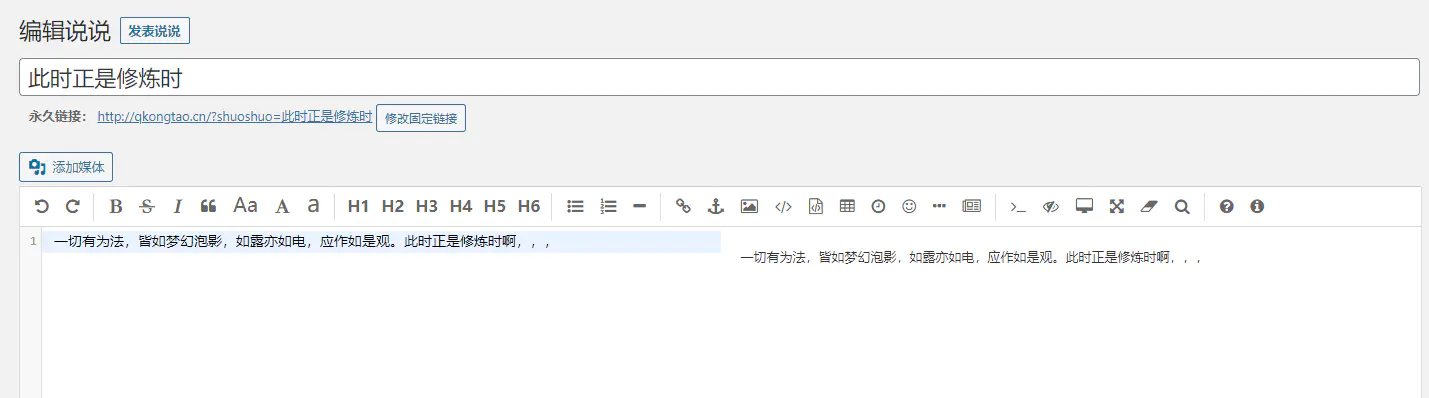Screen dimensions: 1429x398
Task: Insert inline code
Action: (x=783, y=206)
